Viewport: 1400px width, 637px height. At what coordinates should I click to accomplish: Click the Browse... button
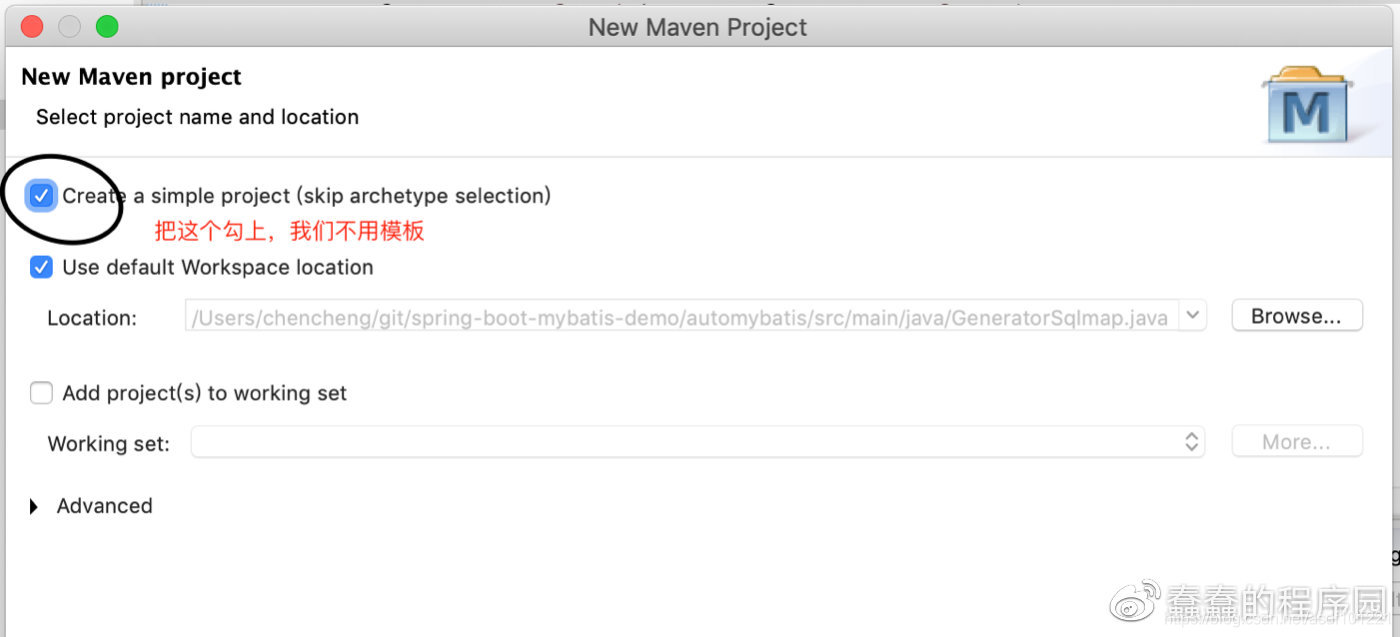tap(1296, 316)
